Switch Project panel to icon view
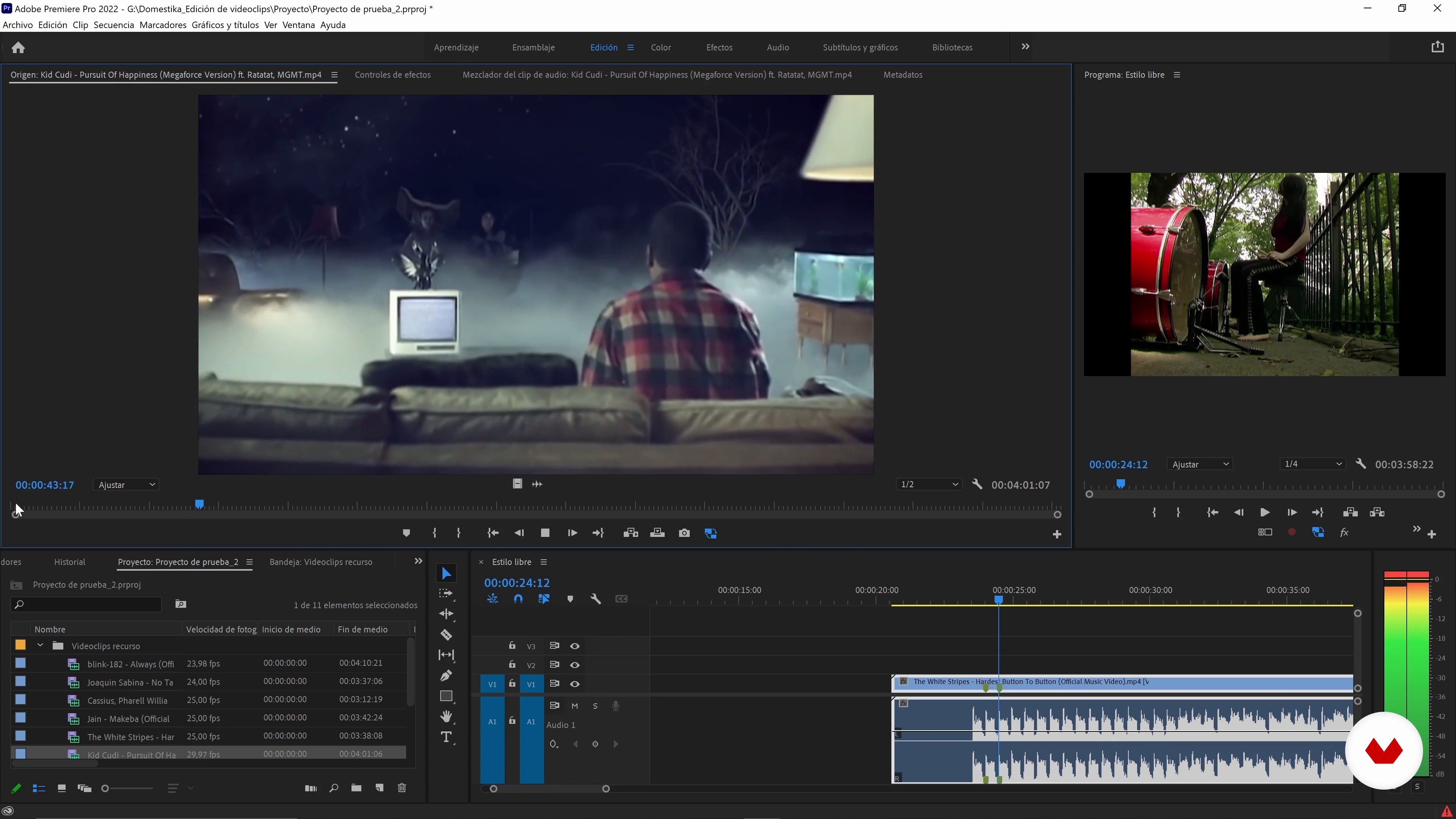The height and width of the screenshot is (819, 1456). point(61,789)
